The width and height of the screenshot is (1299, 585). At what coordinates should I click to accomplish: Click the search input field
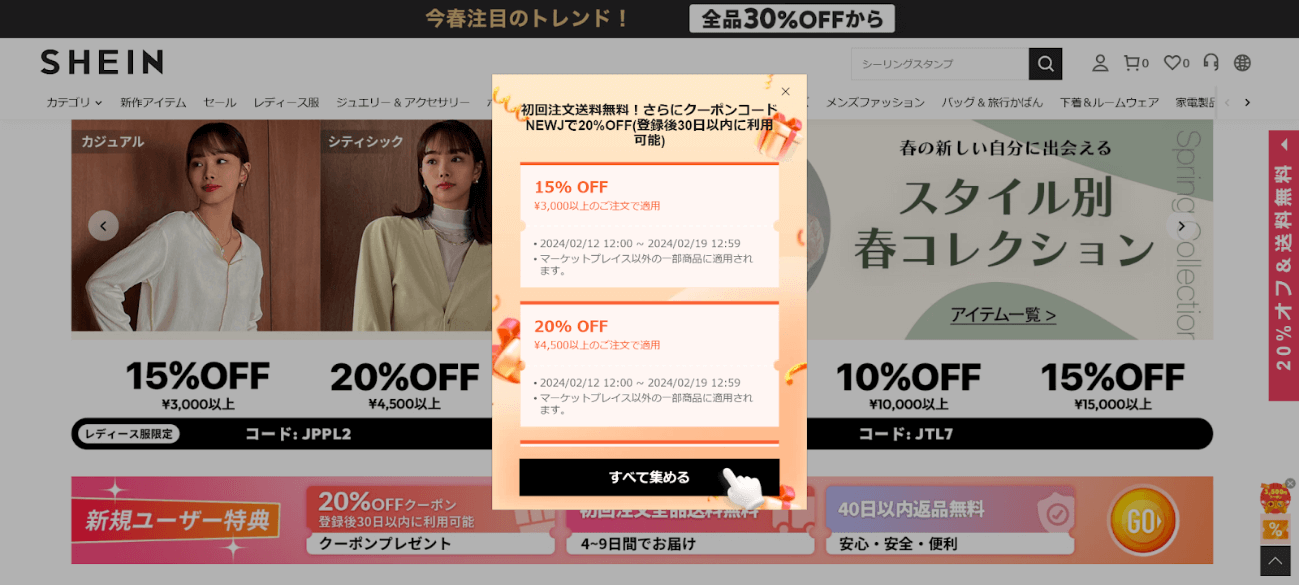[x=940, y=64]
